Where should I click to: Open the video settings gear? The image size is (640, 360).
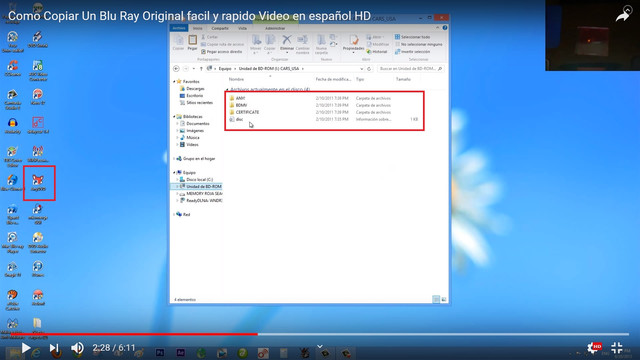click(593, 348)
